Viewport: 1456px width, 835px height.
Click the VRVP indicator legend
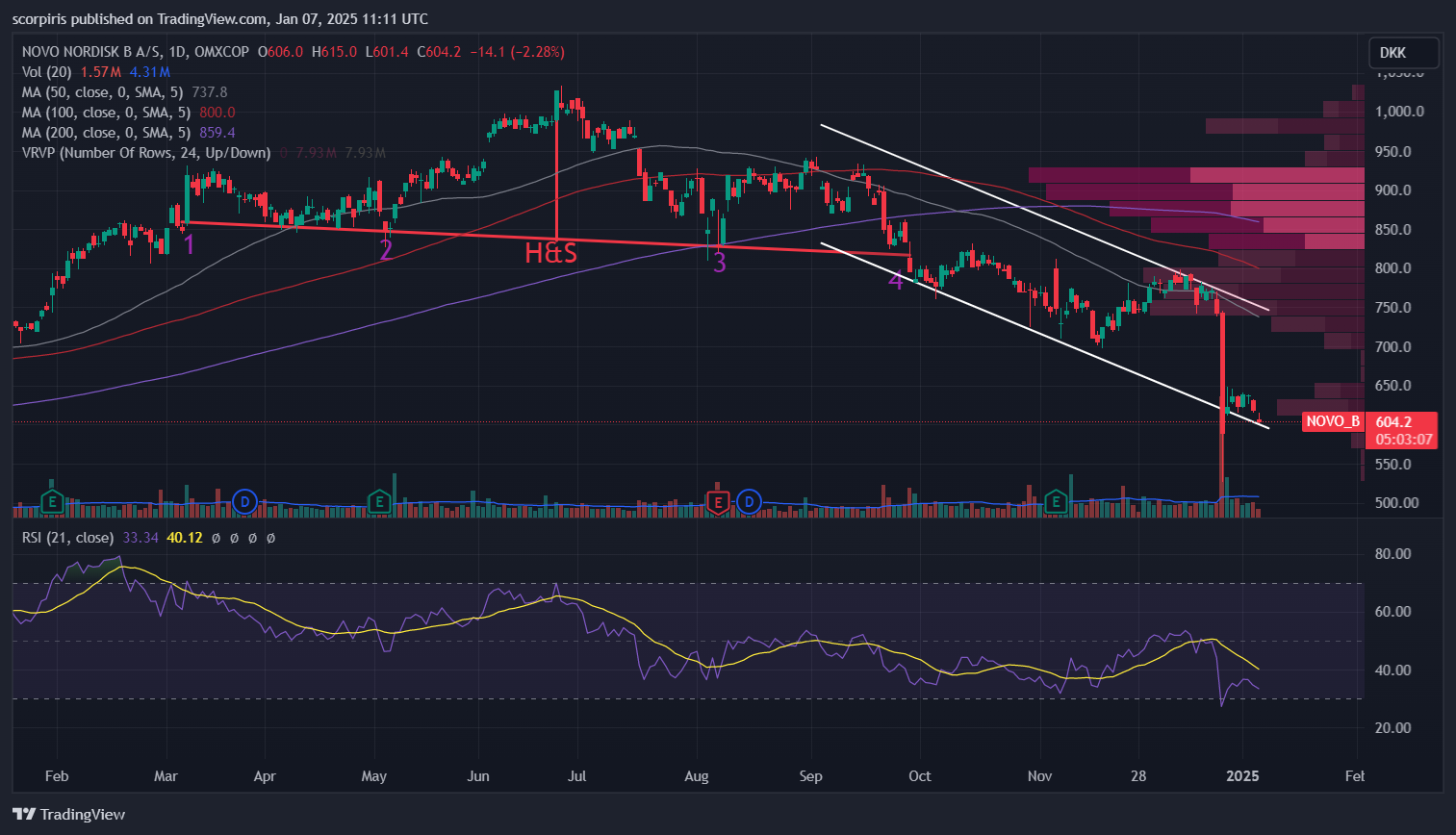(146, 153)
